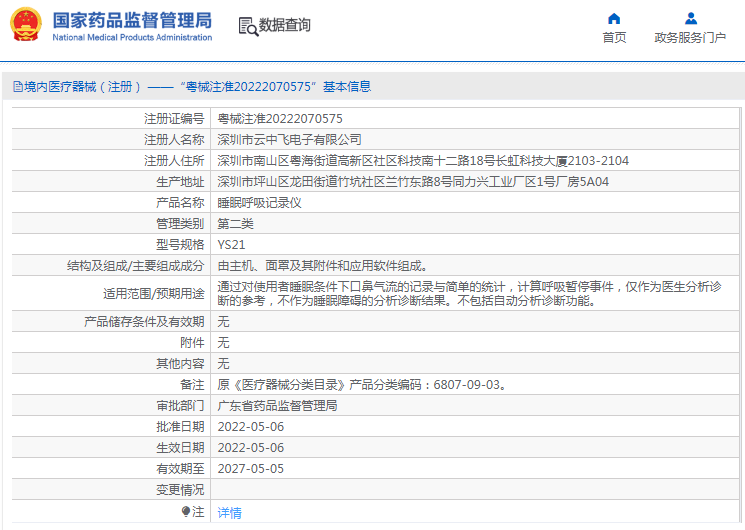Click the 注册证编号 row label
Screen dimensions: 745x530
click(x=174, y=119)
